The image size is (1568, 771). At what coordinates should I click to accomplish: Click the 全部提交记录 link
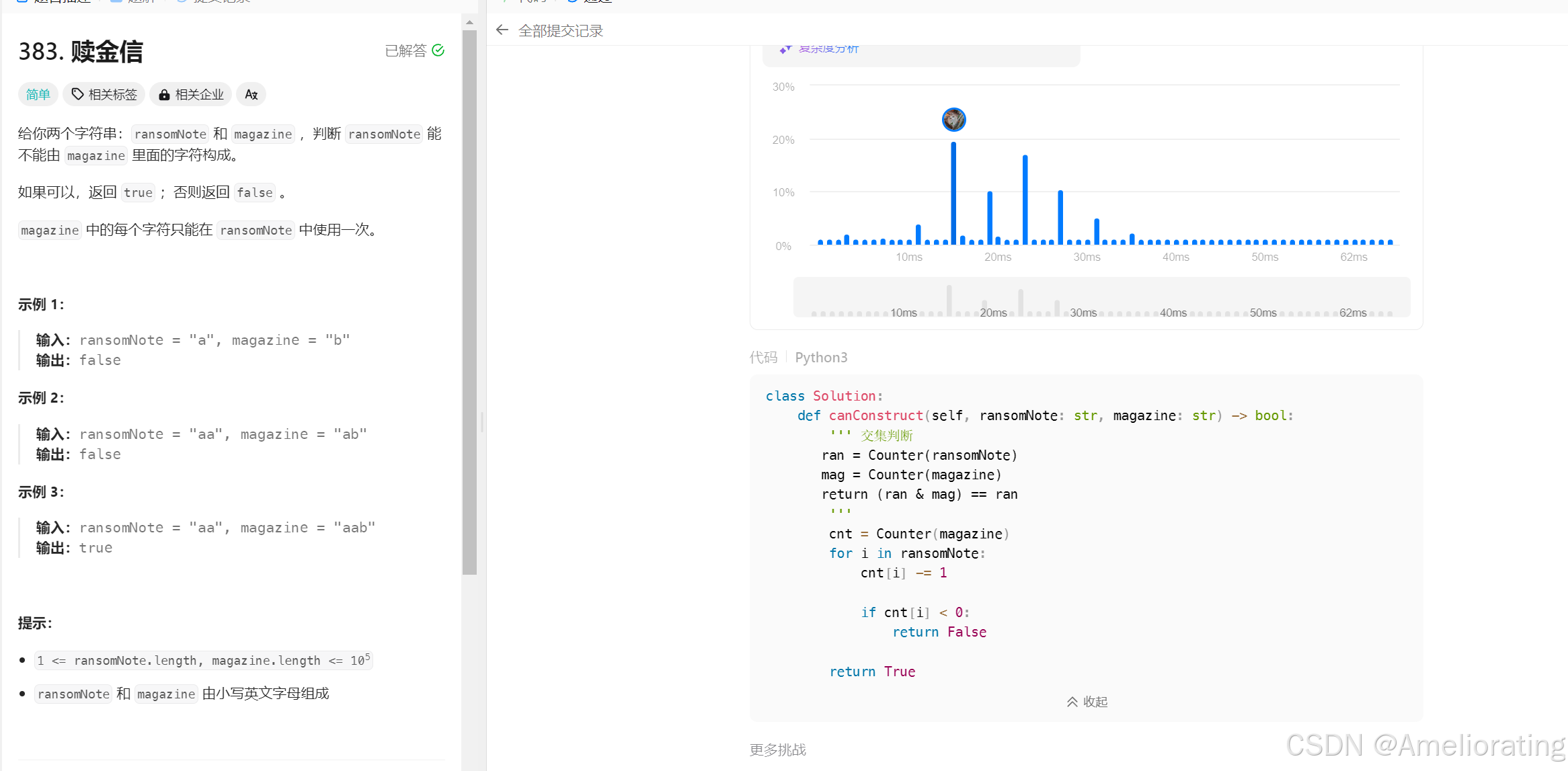coord(561,31)
